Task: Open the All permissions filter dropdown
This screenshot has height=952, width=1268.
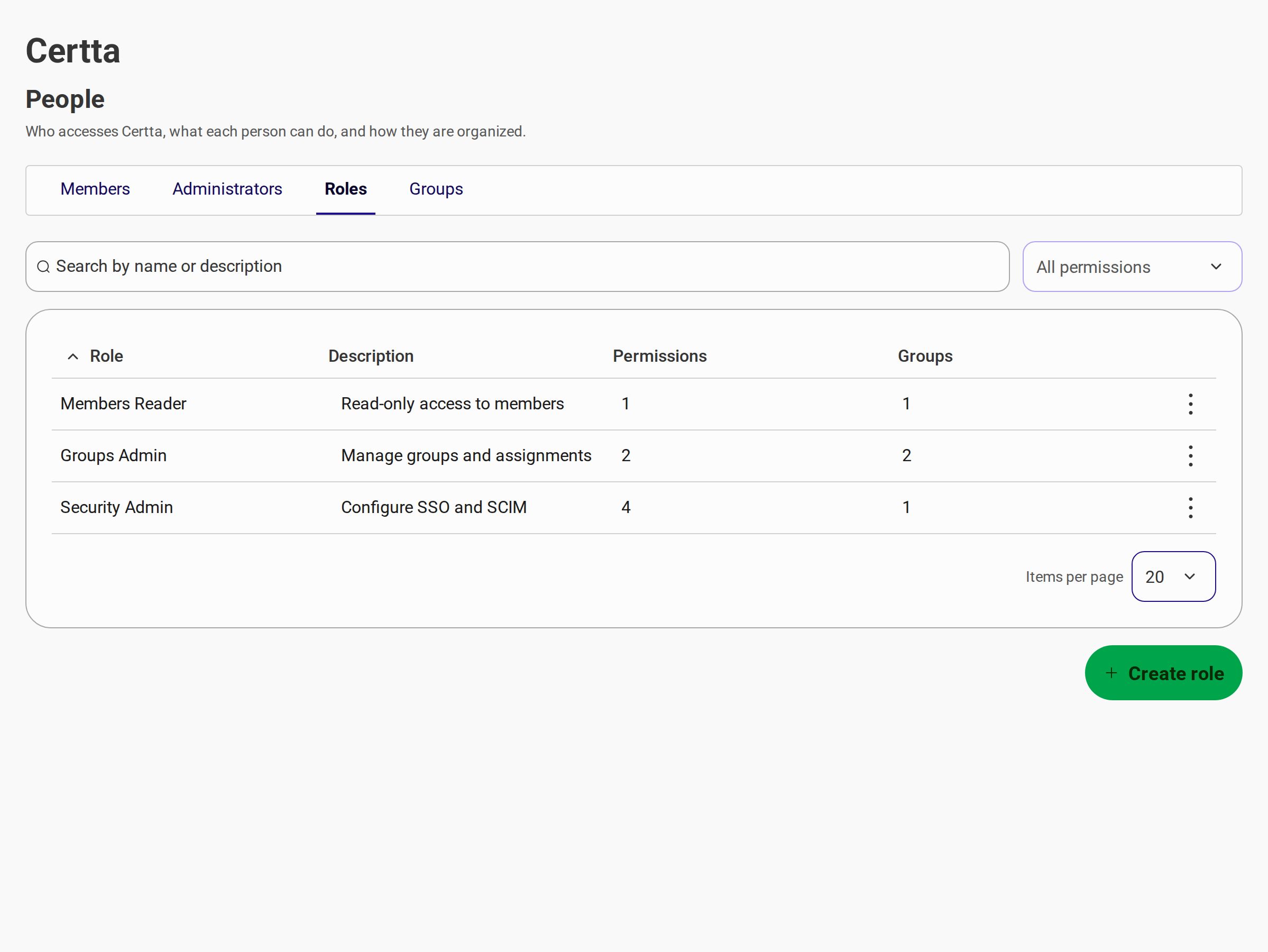Action: (1132, 267)
